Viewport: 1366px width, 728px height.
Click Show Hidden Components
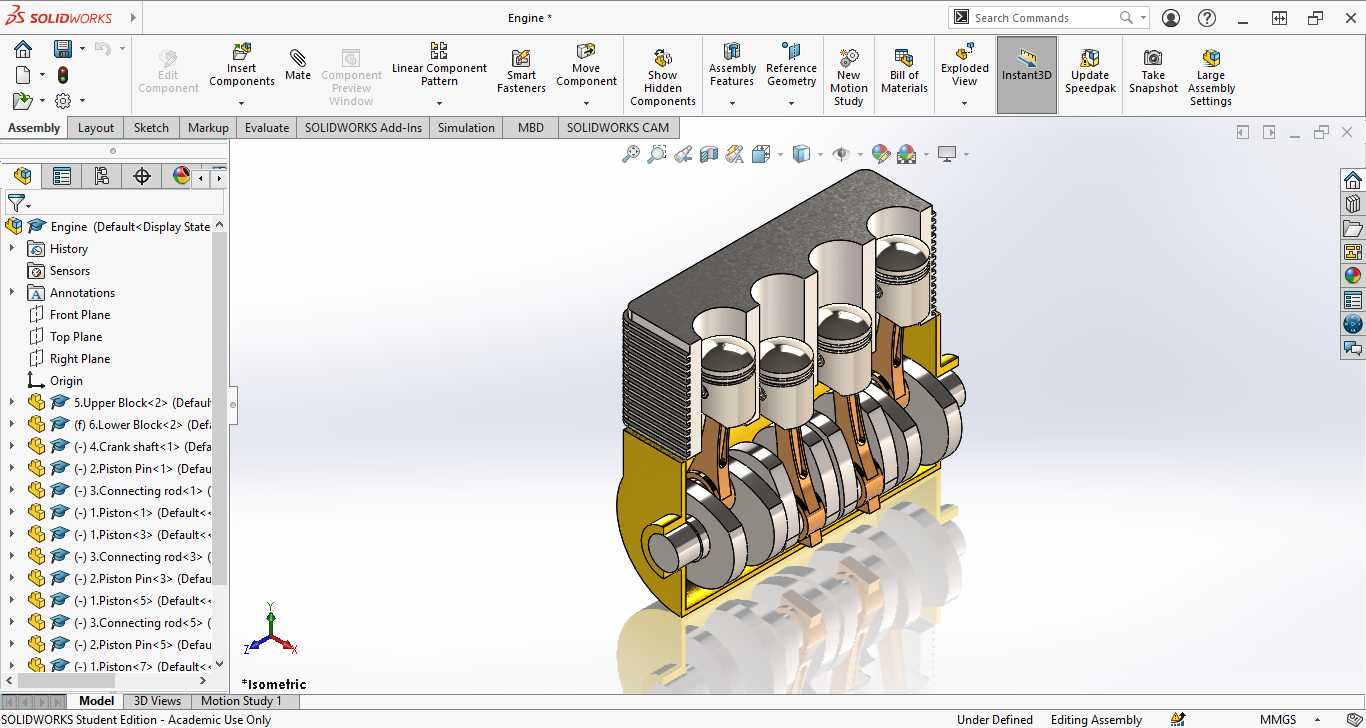point(663,77)
